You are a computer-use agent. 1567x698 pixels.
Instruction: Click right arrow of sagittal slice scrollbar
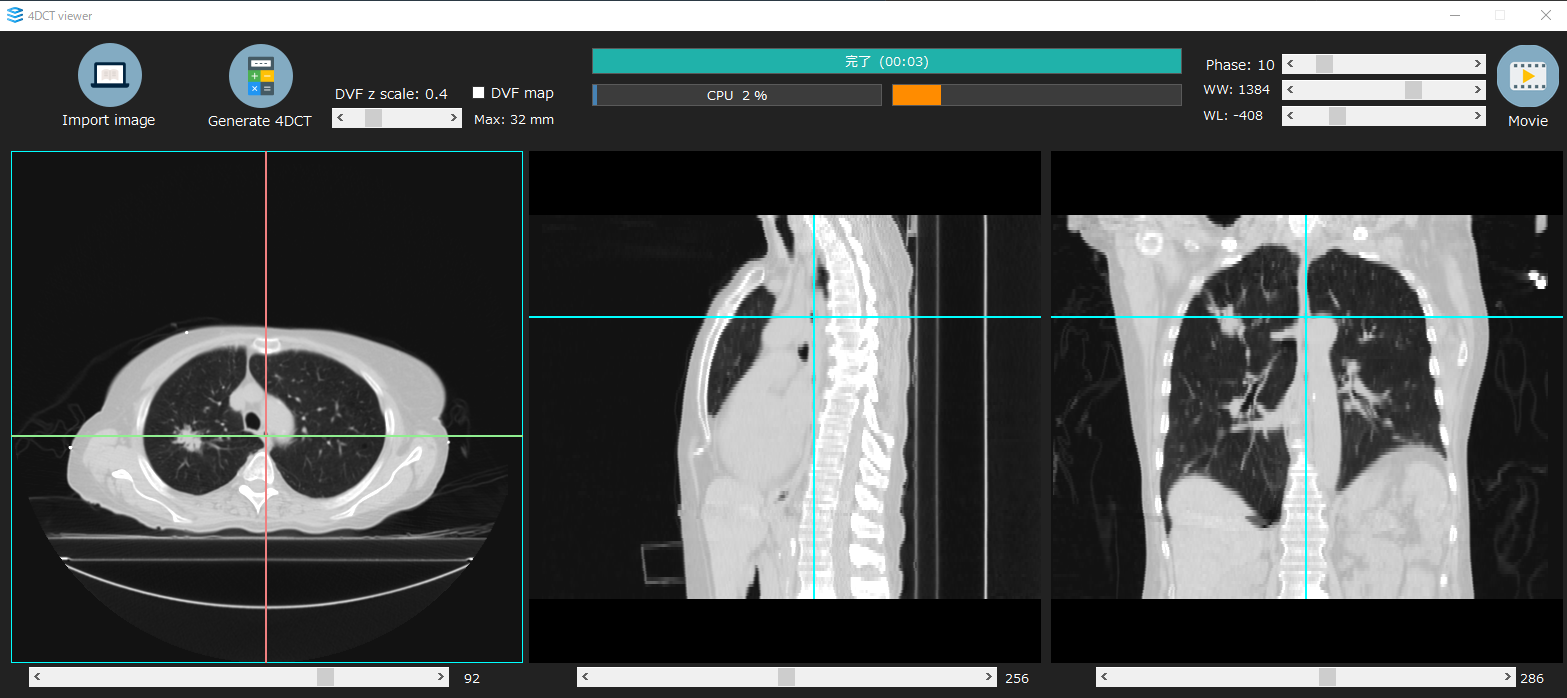tap(988, 677)
